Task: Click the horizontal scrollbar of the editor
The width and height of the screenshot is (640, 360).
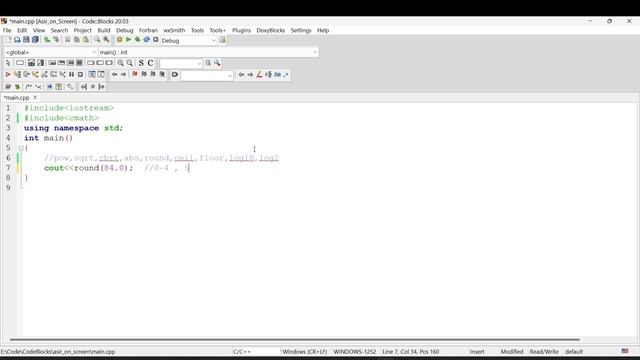Action: coord(295,339)
